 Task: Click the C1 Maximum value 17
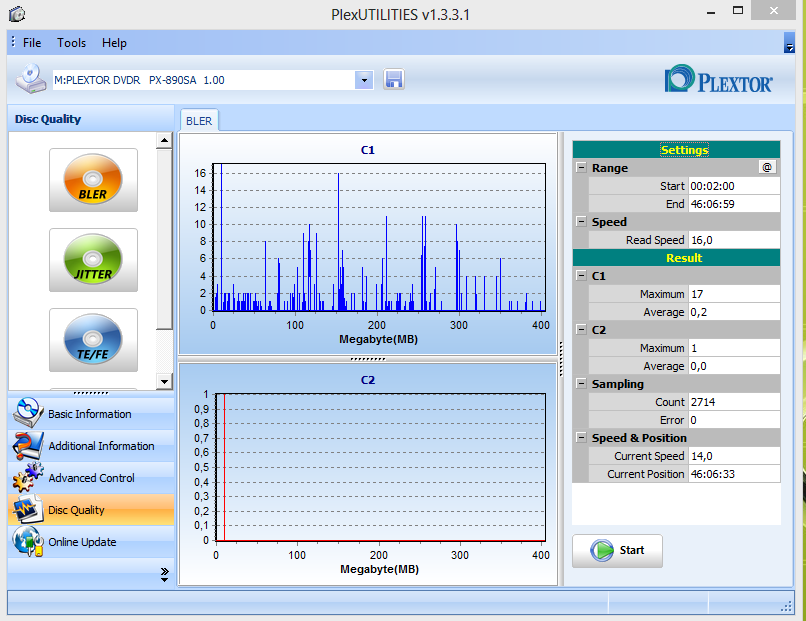tap(734, 294)
